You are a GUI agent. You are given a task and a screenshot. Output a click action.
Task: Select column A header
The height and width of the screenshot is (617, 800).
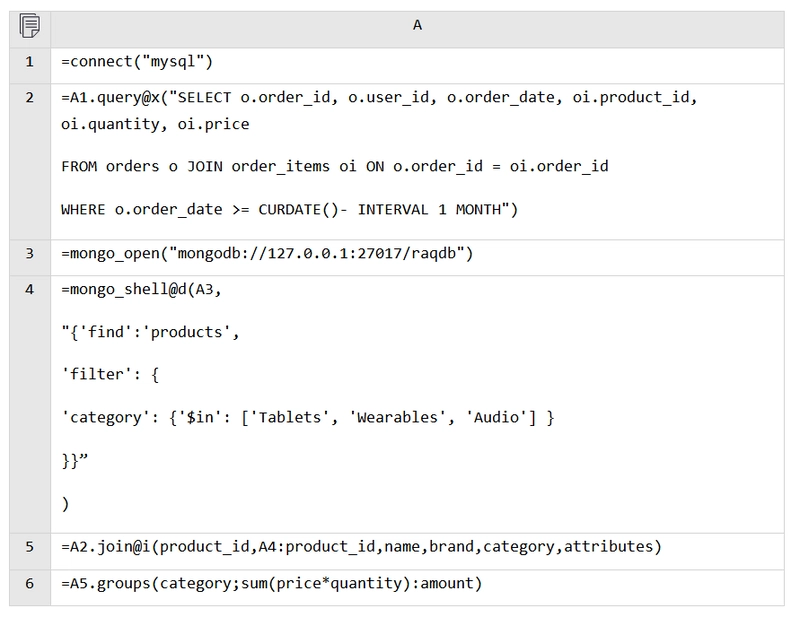click(x=417, y=30)
